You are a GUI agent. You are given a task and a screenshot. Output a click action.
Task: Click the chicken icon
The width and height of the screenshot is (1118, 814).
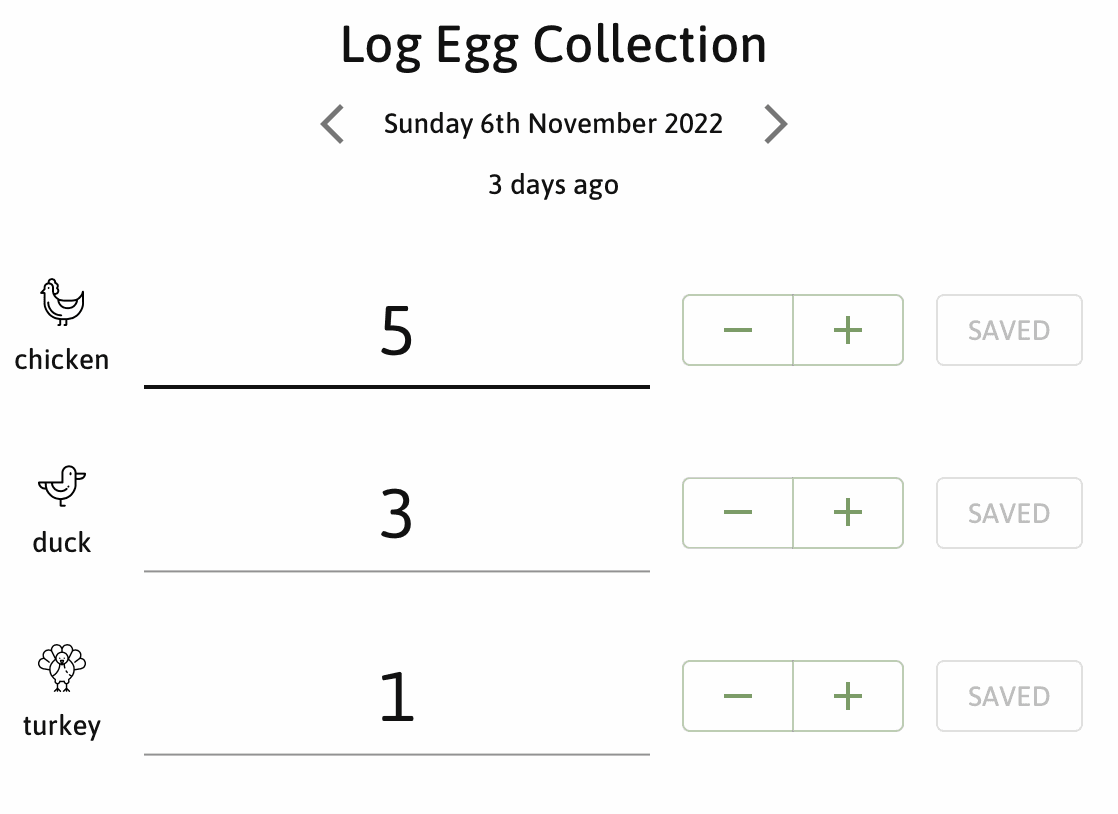click(x=62, y=302)
